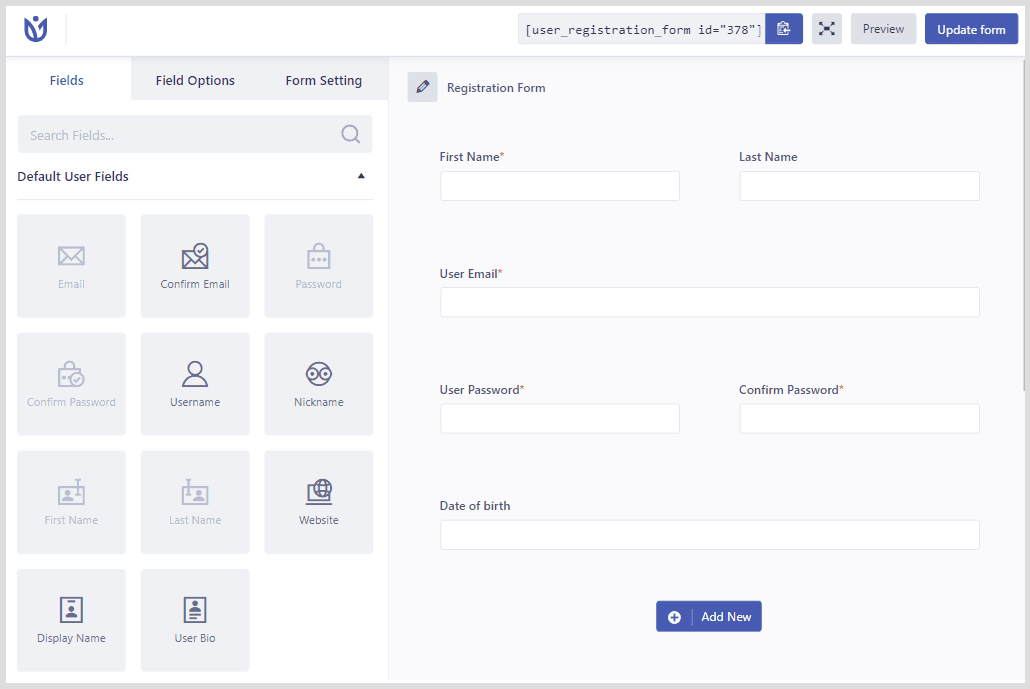Click the User Registration logo icon
This screenshot has width=1030, height=689.
click(x=35, y=29)
